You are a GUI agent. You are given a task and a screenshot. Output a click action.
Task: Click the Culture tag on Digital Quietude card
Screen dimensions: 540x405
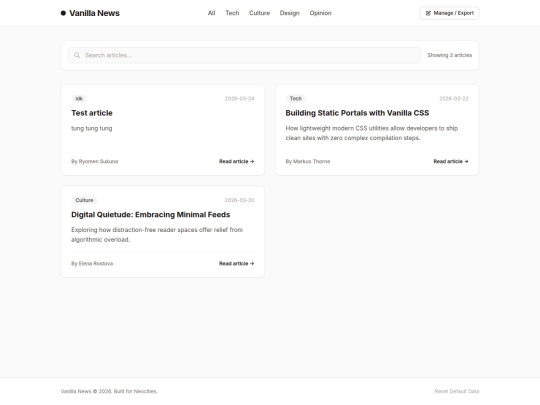pyautogui.click(x=84, y=200)
